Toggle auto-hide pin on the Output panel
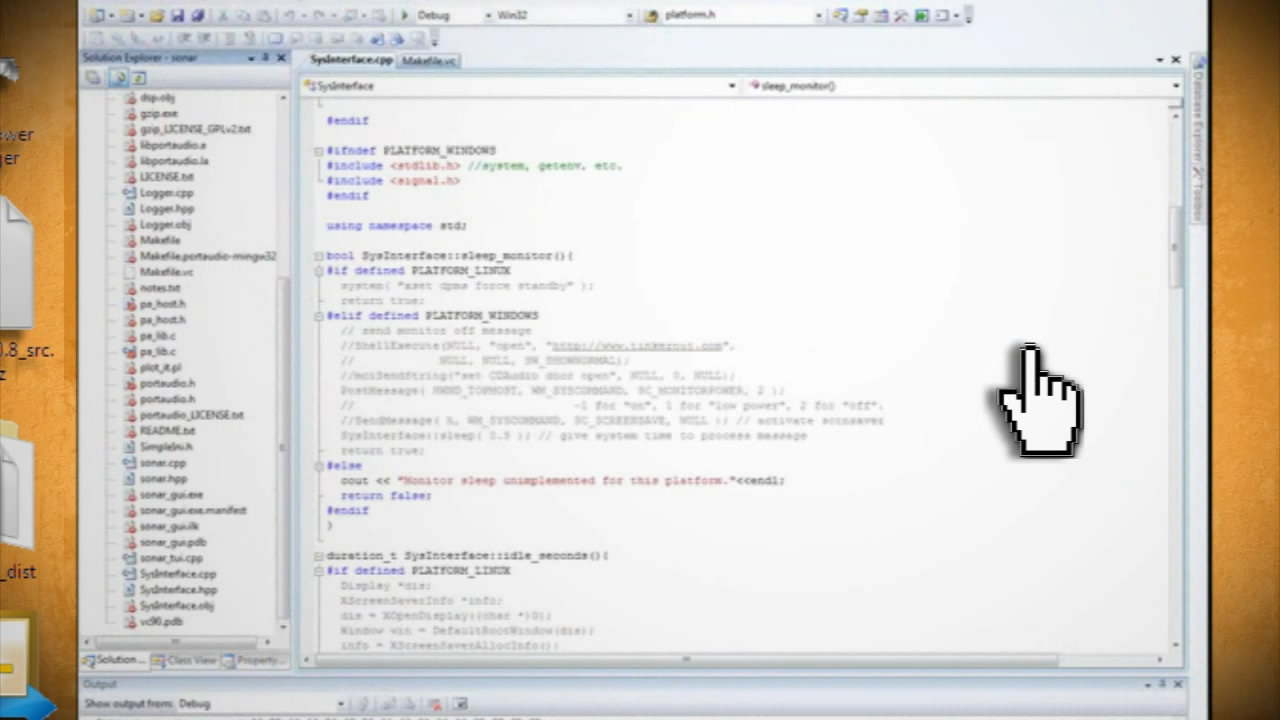 pyautogui.click(x=1162, y=684)
